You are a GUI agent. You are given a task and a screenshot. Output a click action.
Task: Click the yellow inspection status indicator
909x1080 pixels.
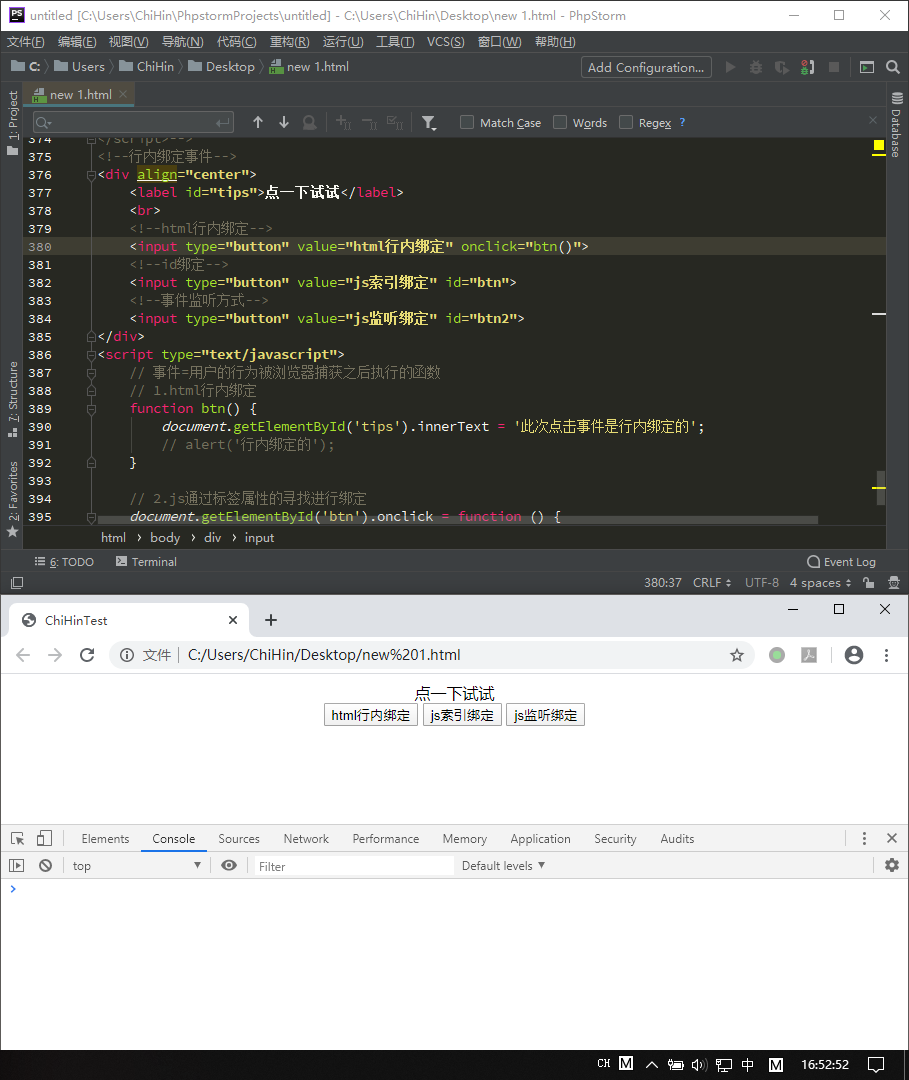coord(879,145)
